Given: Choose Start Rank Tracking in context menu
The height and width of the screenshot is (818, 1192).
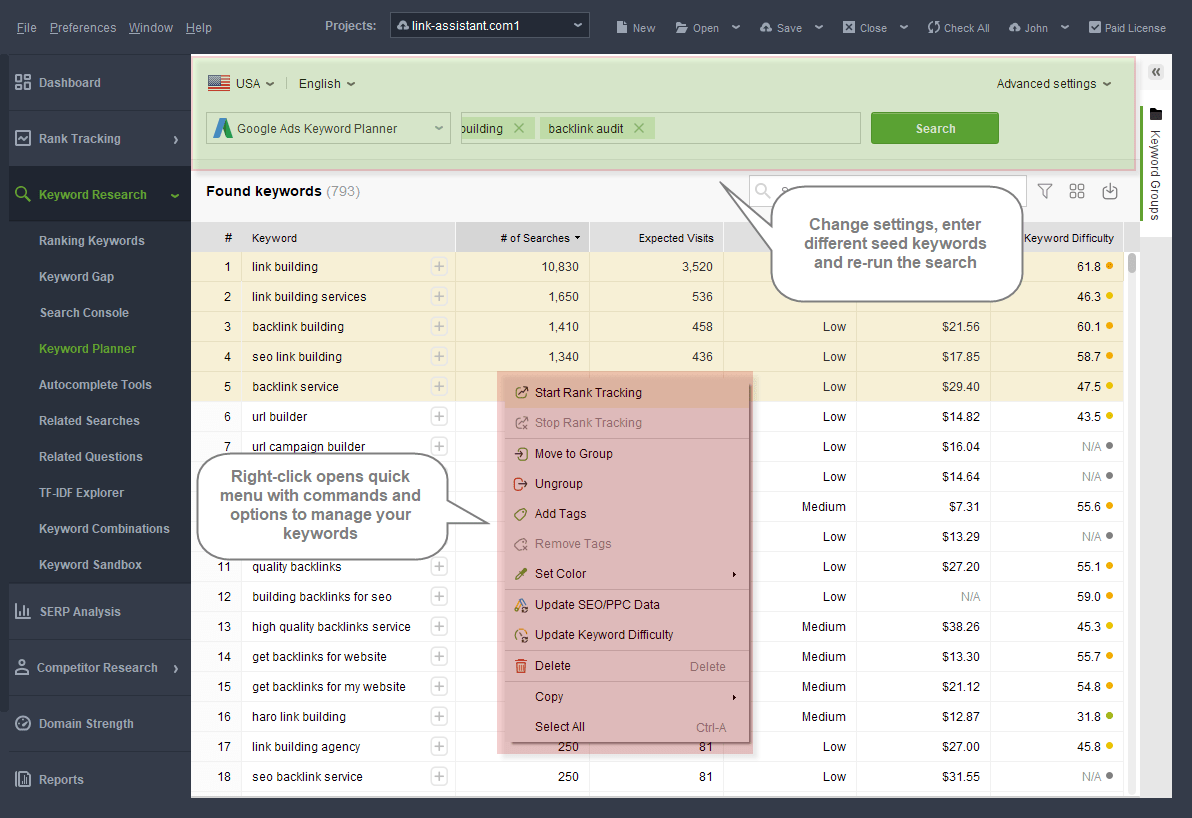Looking at the screenshot, I should (x=627, y=392).
